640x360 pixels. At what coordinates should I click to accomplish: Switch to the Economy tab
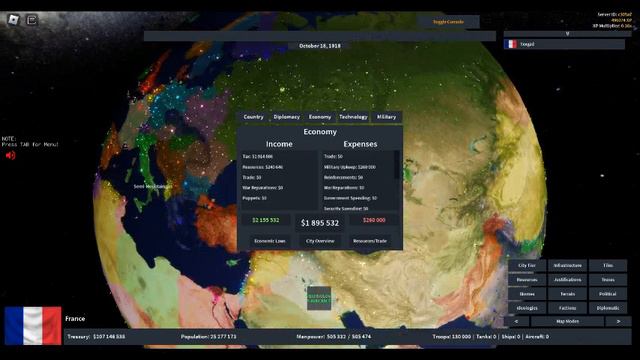[x=320, y=117]
